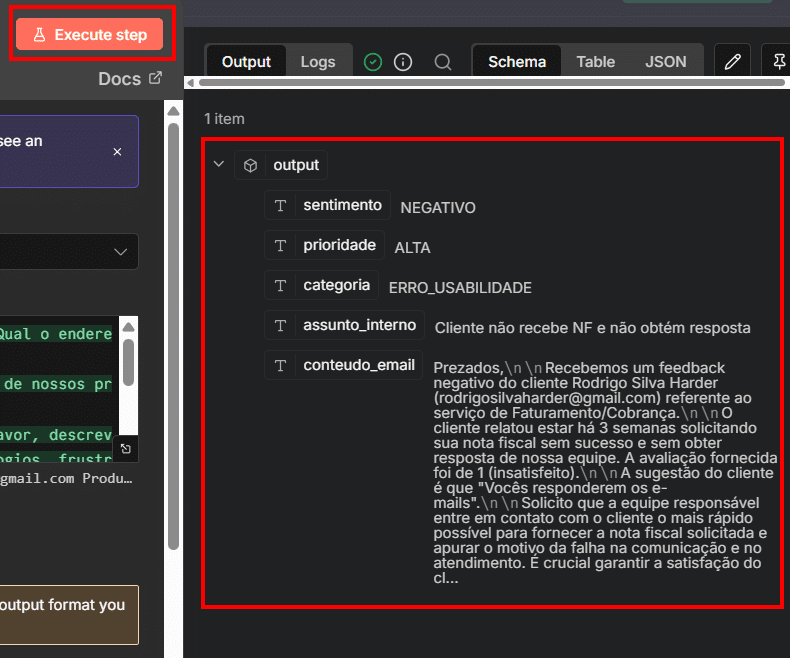The image size is (790, 658).
Task: Click the conteudo_email body text
Action: tap(605, 473)
